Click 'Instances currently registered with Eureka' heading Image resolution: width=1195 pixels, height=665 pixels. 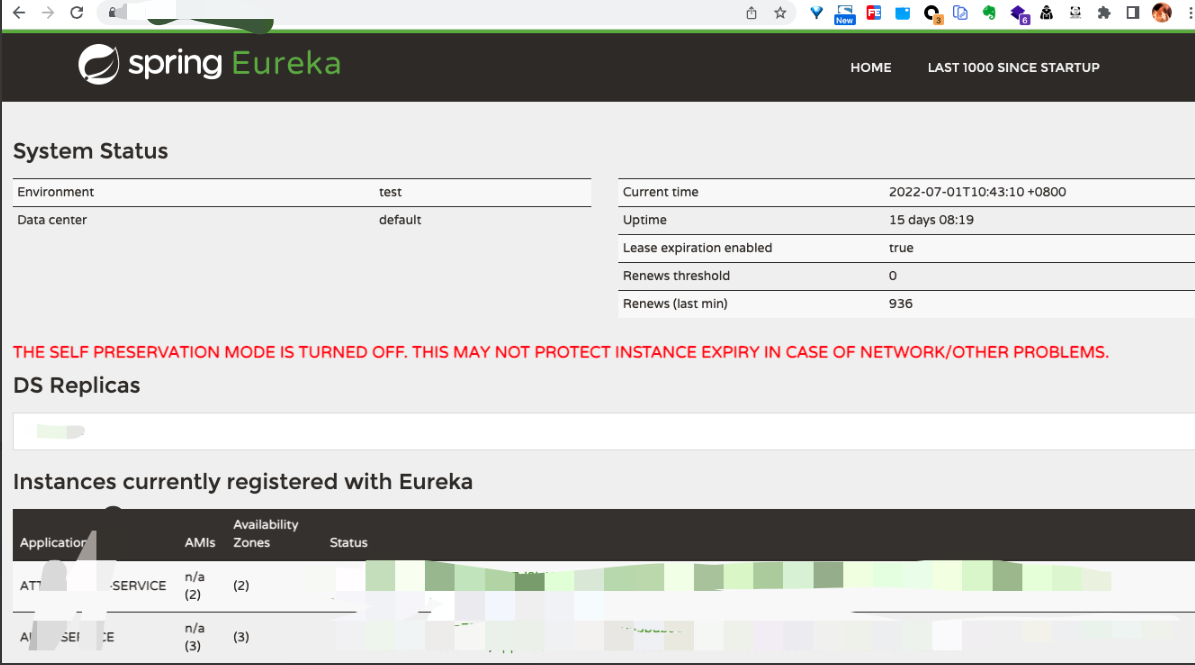coord(242,481)
